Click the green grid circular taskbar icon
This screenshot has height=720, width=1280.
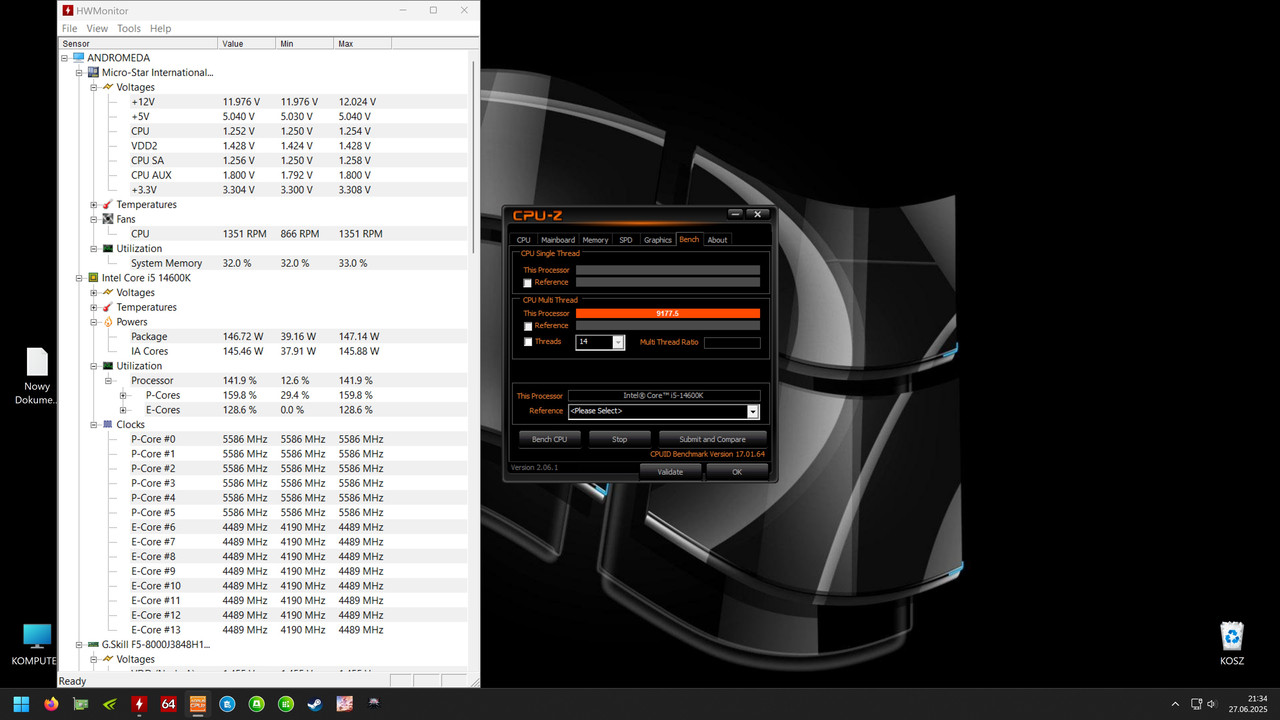pyautogui.click(x=287, y=703)
